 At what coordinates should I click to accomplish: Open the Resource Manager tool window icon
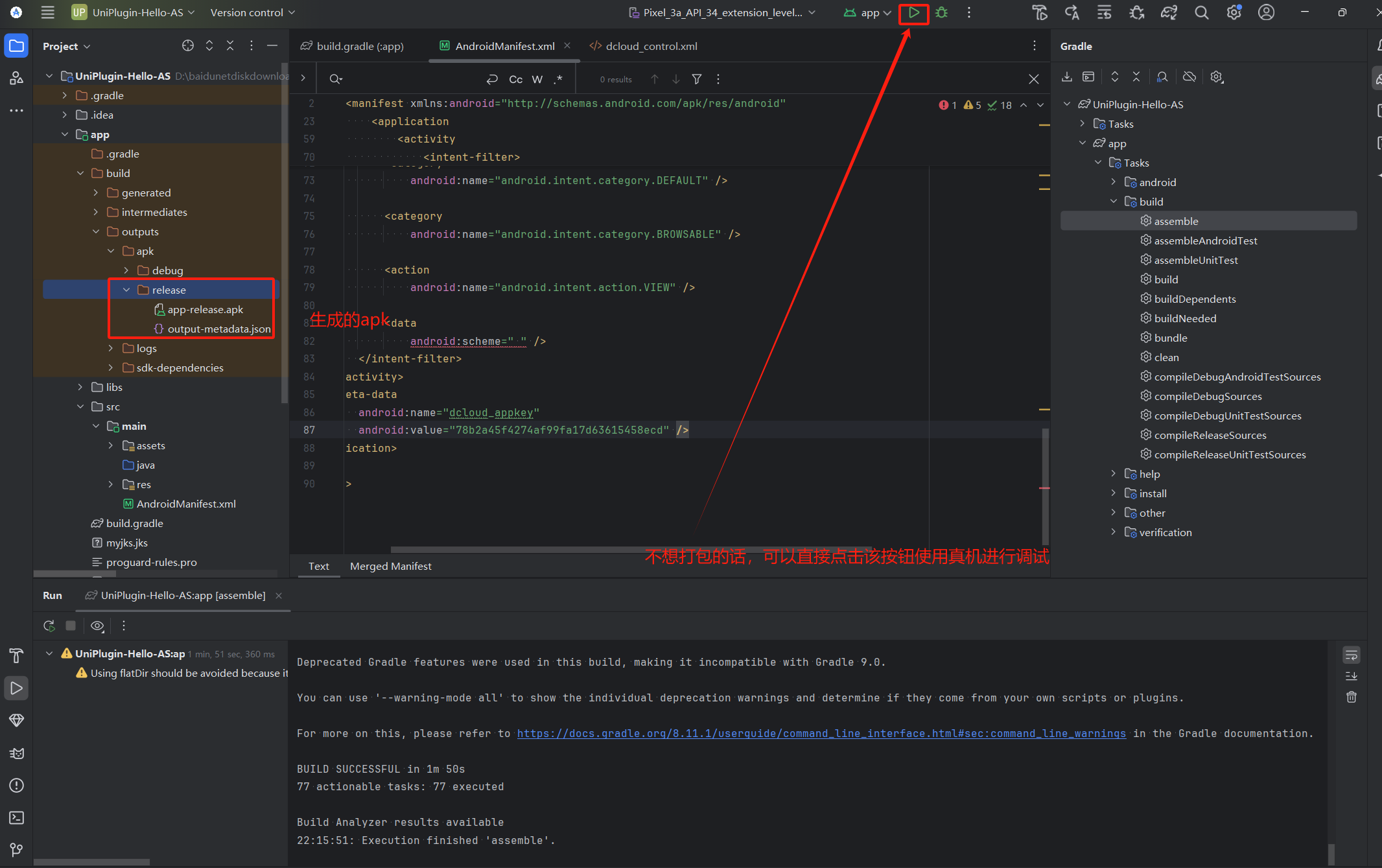pyautogui.click(x=17, y=78)
